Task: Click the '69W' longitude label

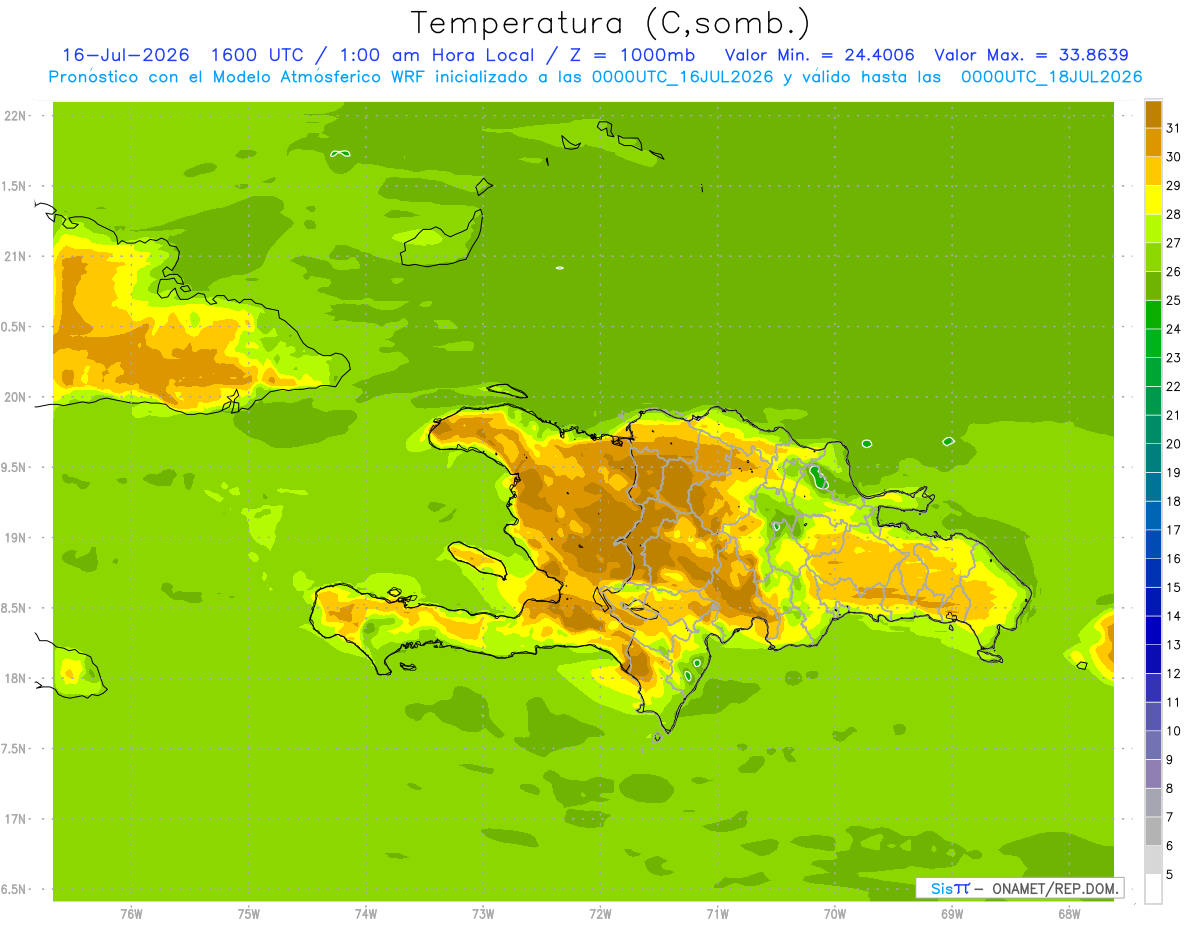Action: (x=952, y=914)
